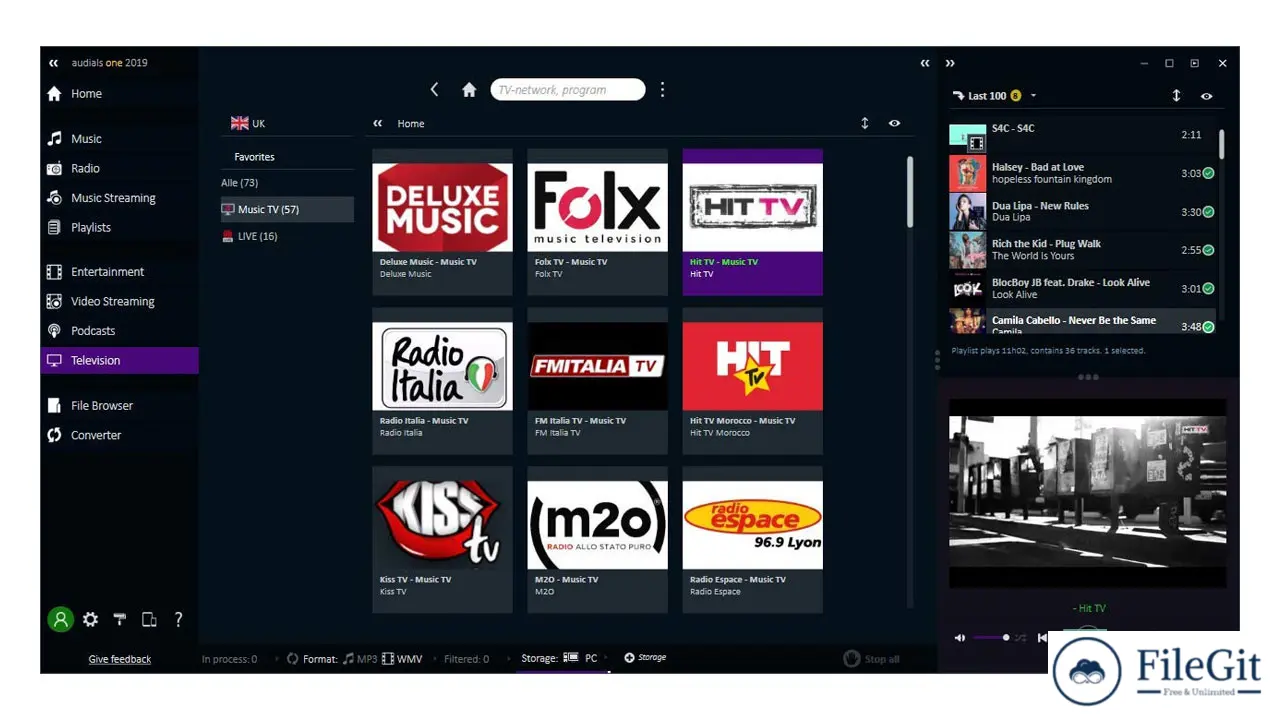This screenshot has height=720, width=1280.
Task: Open the three-dot options menu
Action: [x=662, y=90]
